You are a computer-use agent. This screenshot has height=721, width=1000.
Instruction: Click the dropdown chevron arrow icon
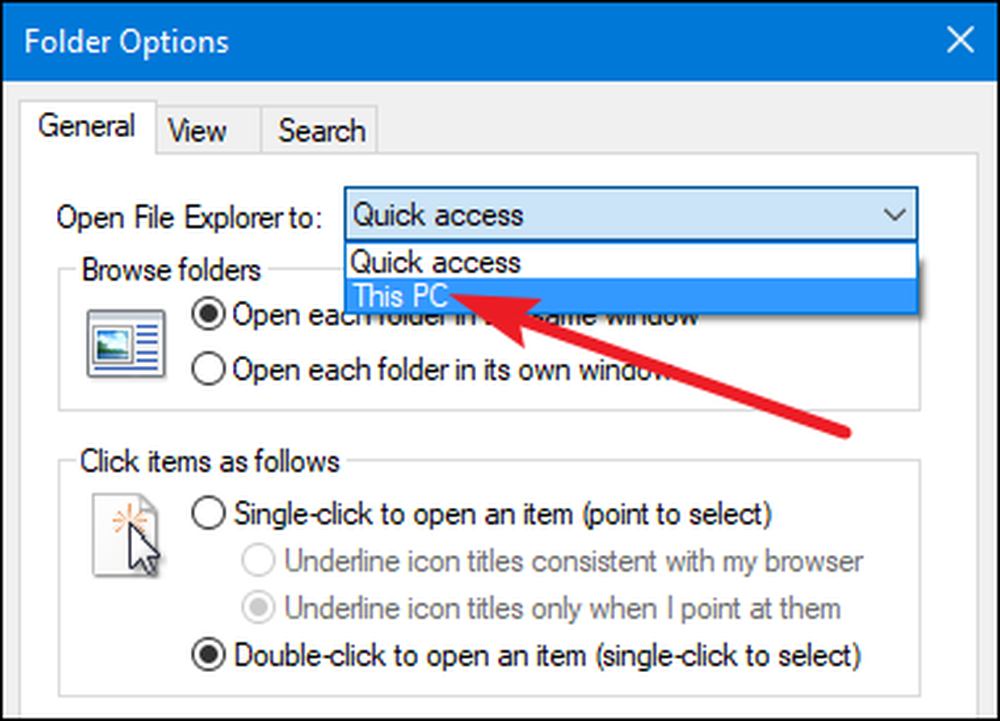click(x=895, y=214)
